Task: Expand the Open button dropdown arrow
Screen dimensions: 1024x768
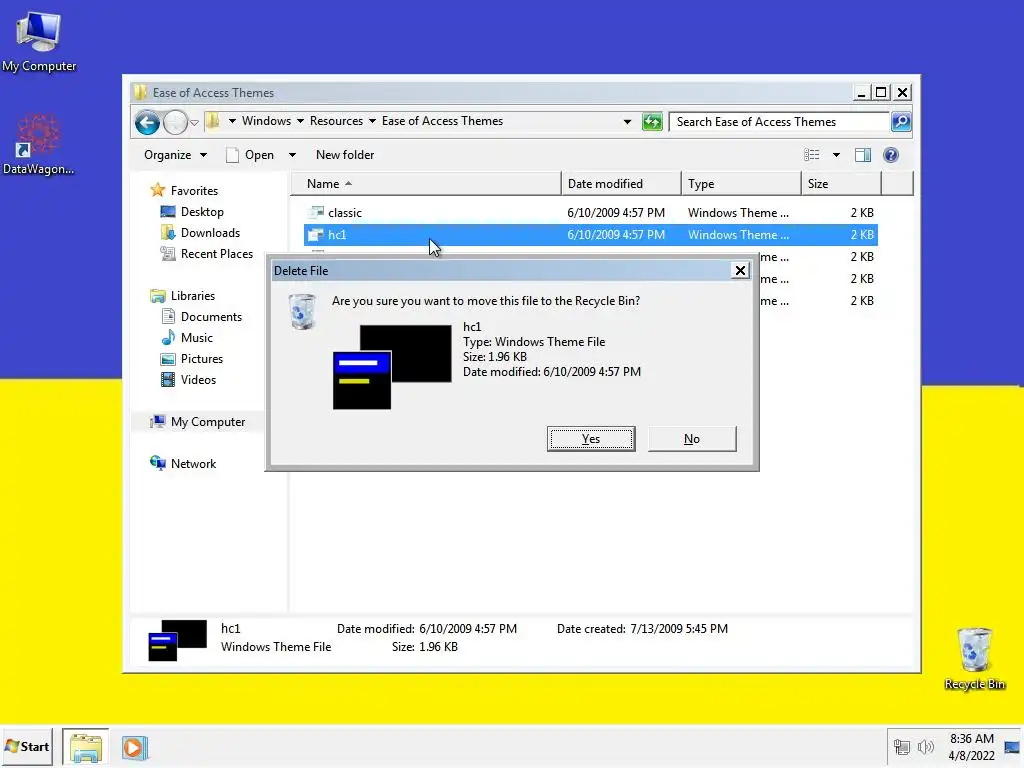Action: point(292,155)
